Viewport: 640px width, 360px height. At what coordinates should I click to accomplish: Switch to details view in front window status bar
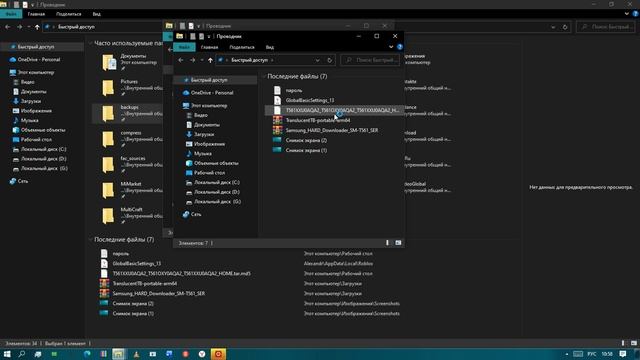click(387, 243)
